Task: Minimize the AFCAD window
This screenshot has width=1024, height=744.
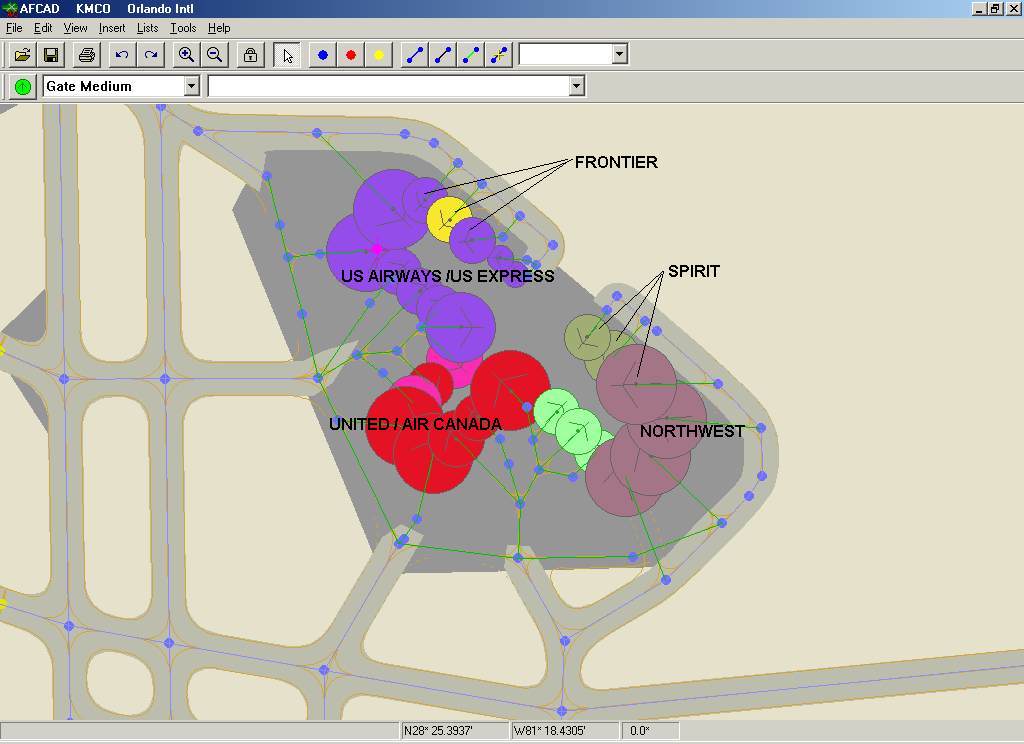Action: pyautogui.click(x=978, y=8)
